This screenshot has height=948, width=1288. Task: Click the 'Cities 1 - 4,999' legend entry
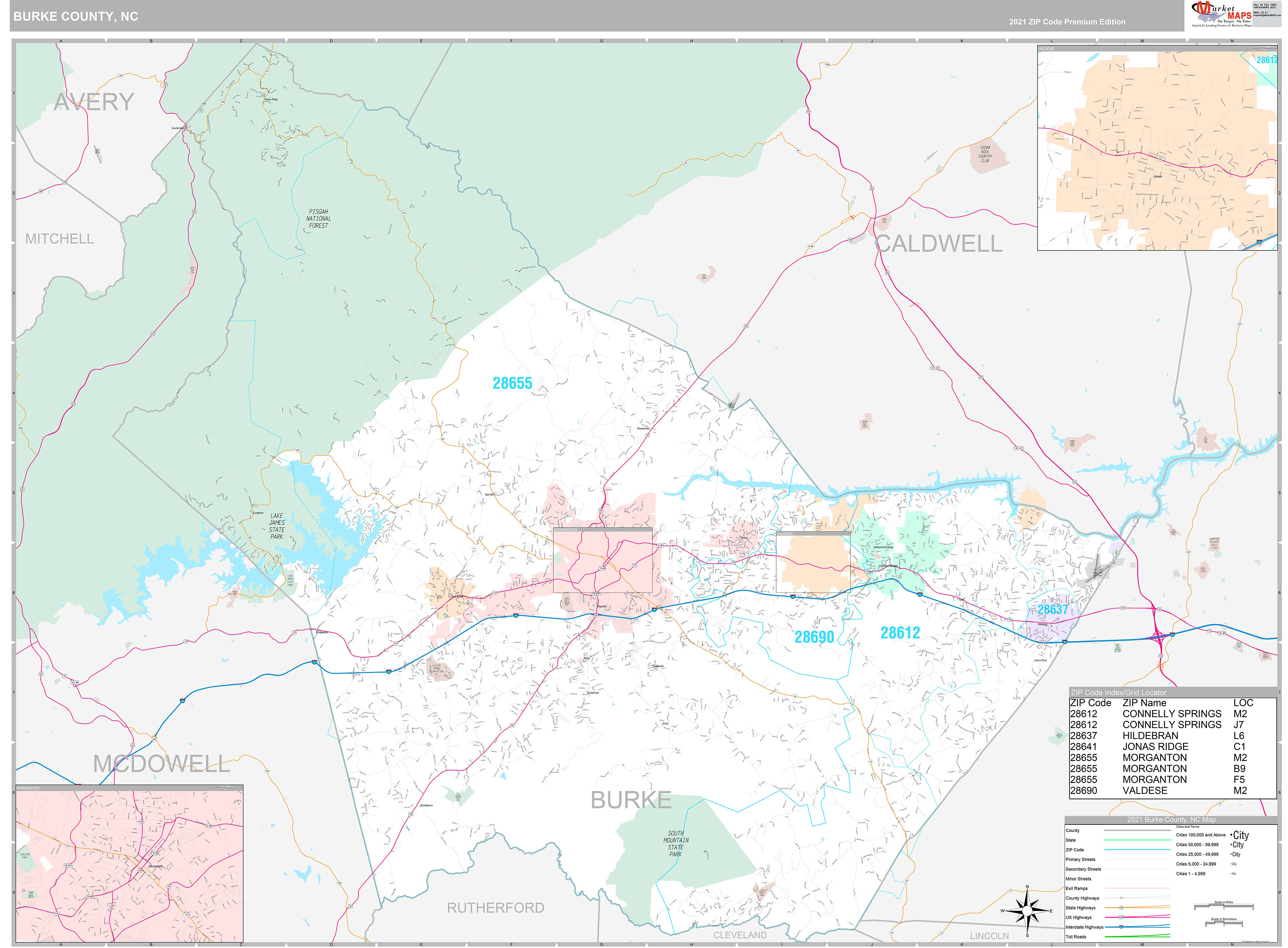1190,874
